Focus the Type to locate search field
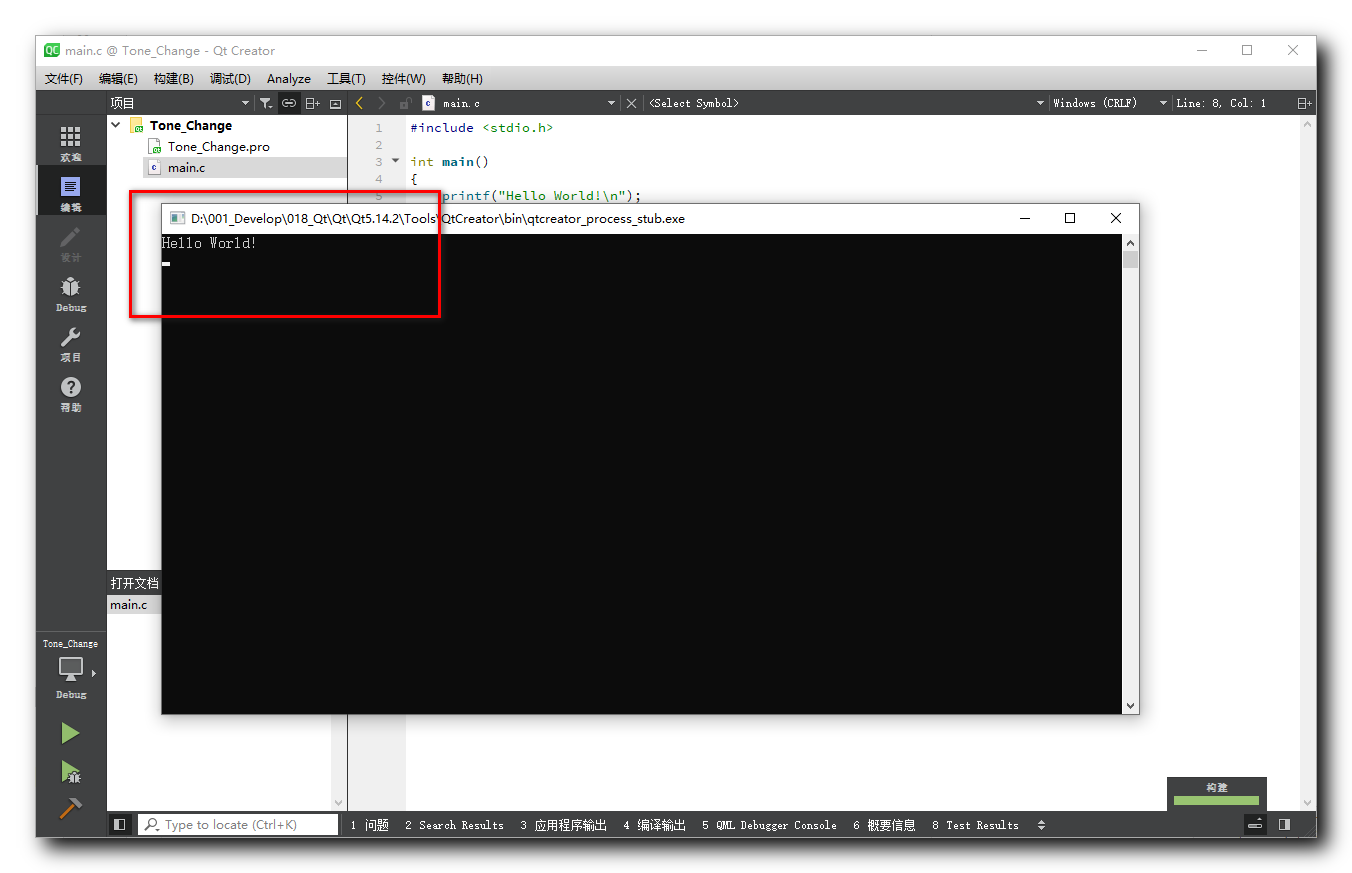1352x873 pixels. pyautogui.click(x=239, y=825)
